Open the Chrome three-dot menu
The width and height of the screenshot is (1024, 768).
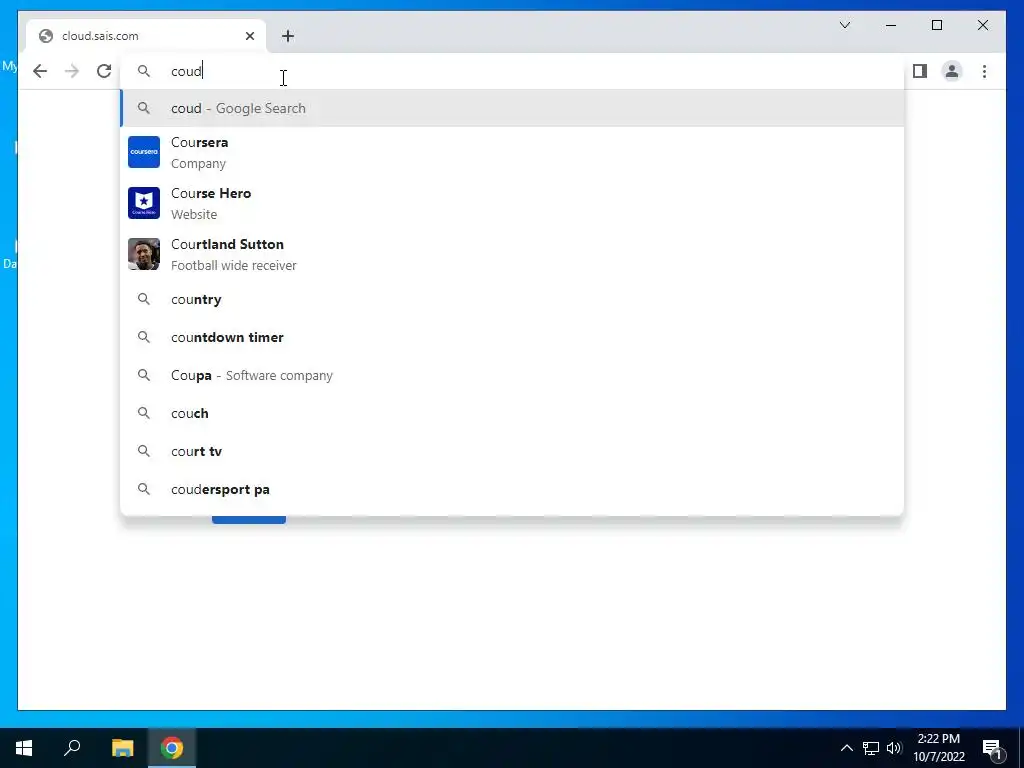[x=984, y=71]
